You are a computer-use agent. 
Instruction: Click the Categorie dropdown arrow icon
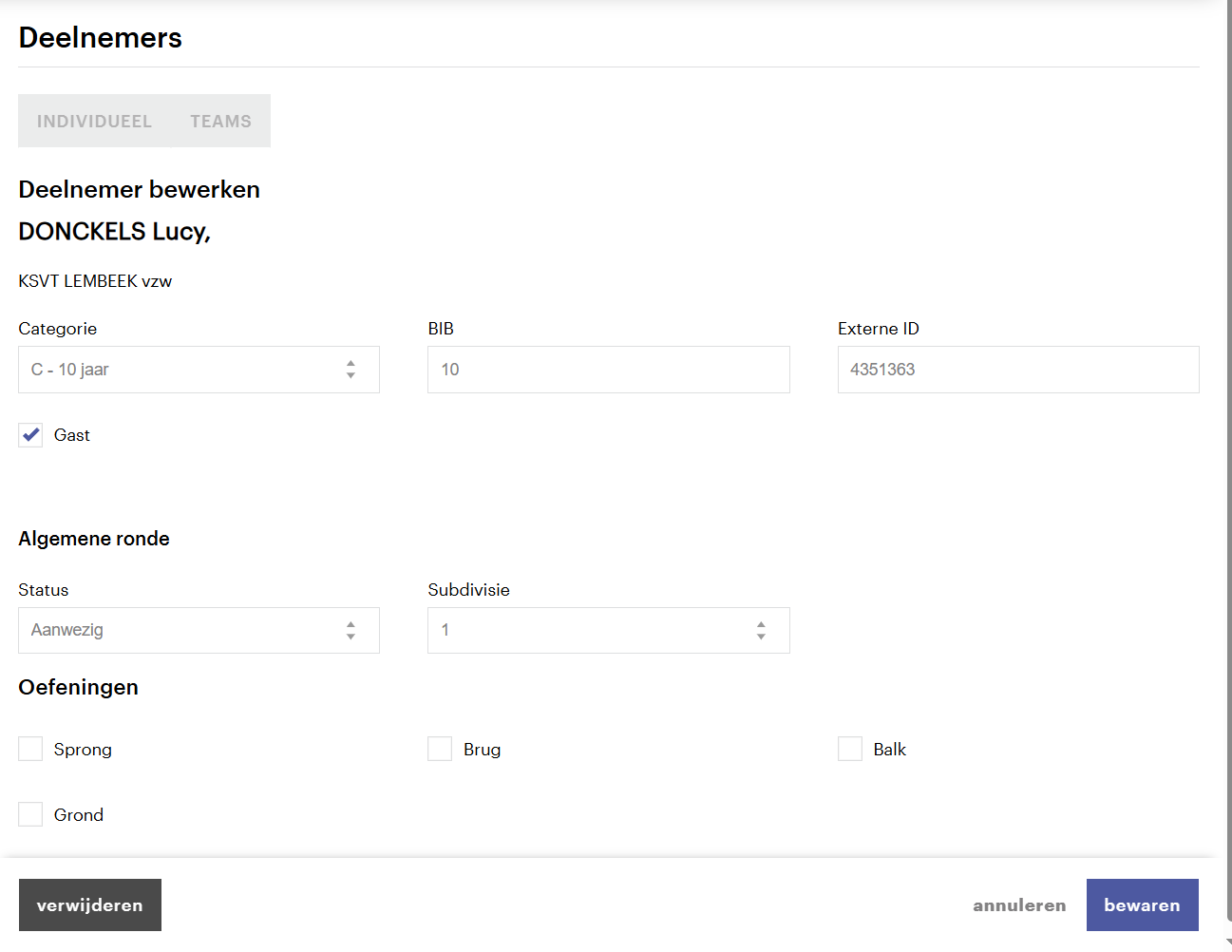(x=351, y=370)
